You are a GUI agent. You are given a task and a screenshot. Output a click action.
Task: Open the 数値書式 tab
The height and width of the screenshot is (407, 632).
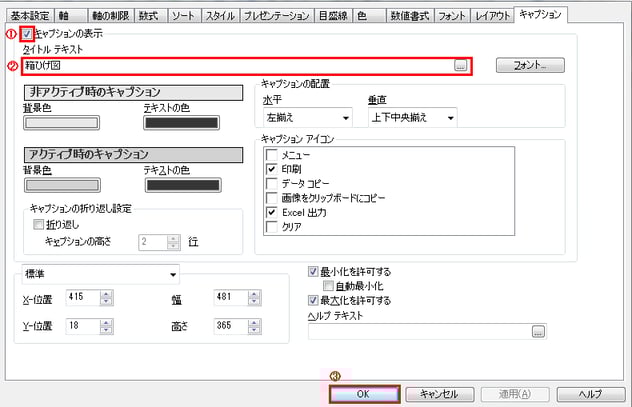click(410, 16)
